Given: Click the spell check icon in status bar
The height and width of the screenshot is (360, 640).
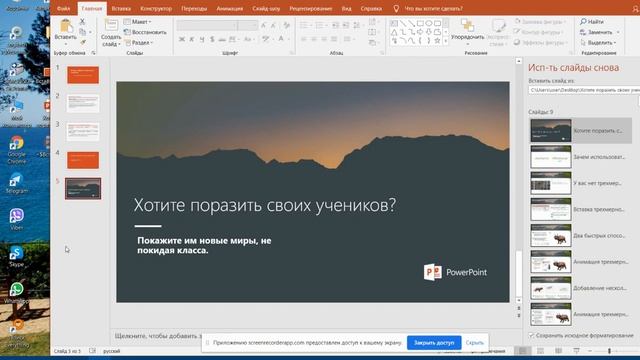Looking at the screenshot, I should coord(93,351).
